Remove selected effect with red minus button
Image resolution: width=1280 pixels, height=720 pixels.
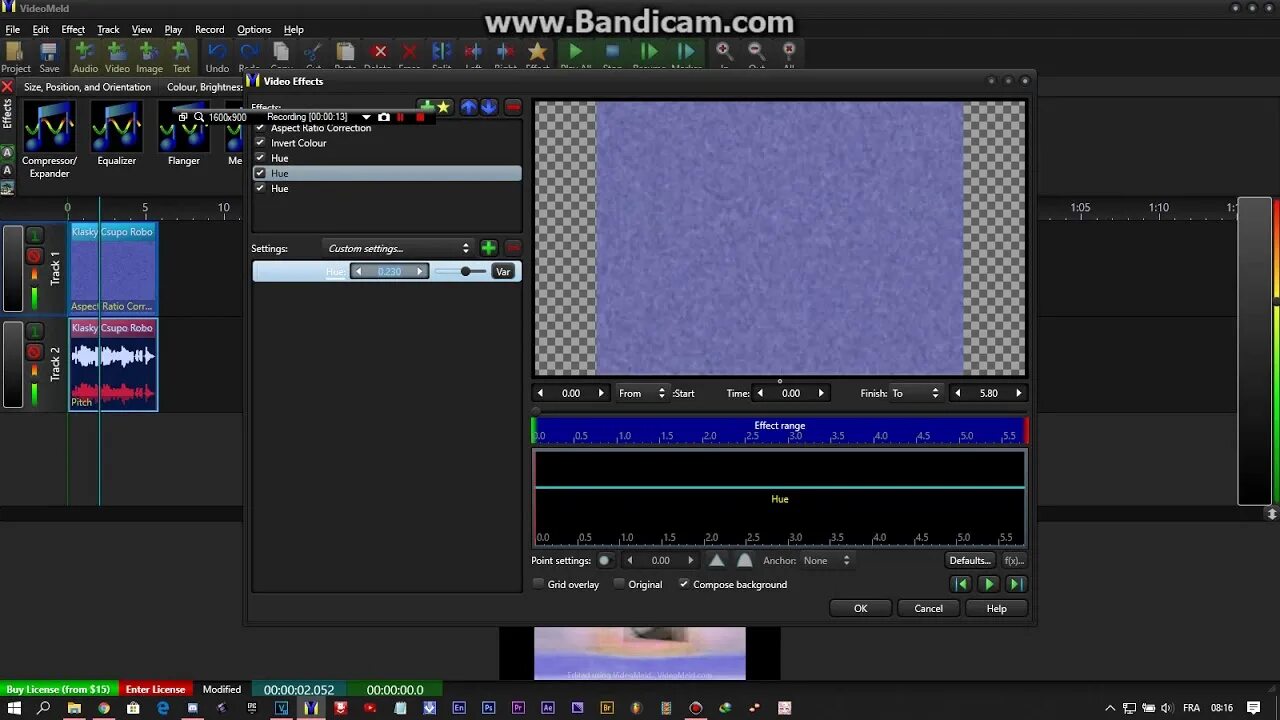coord(513,107)
